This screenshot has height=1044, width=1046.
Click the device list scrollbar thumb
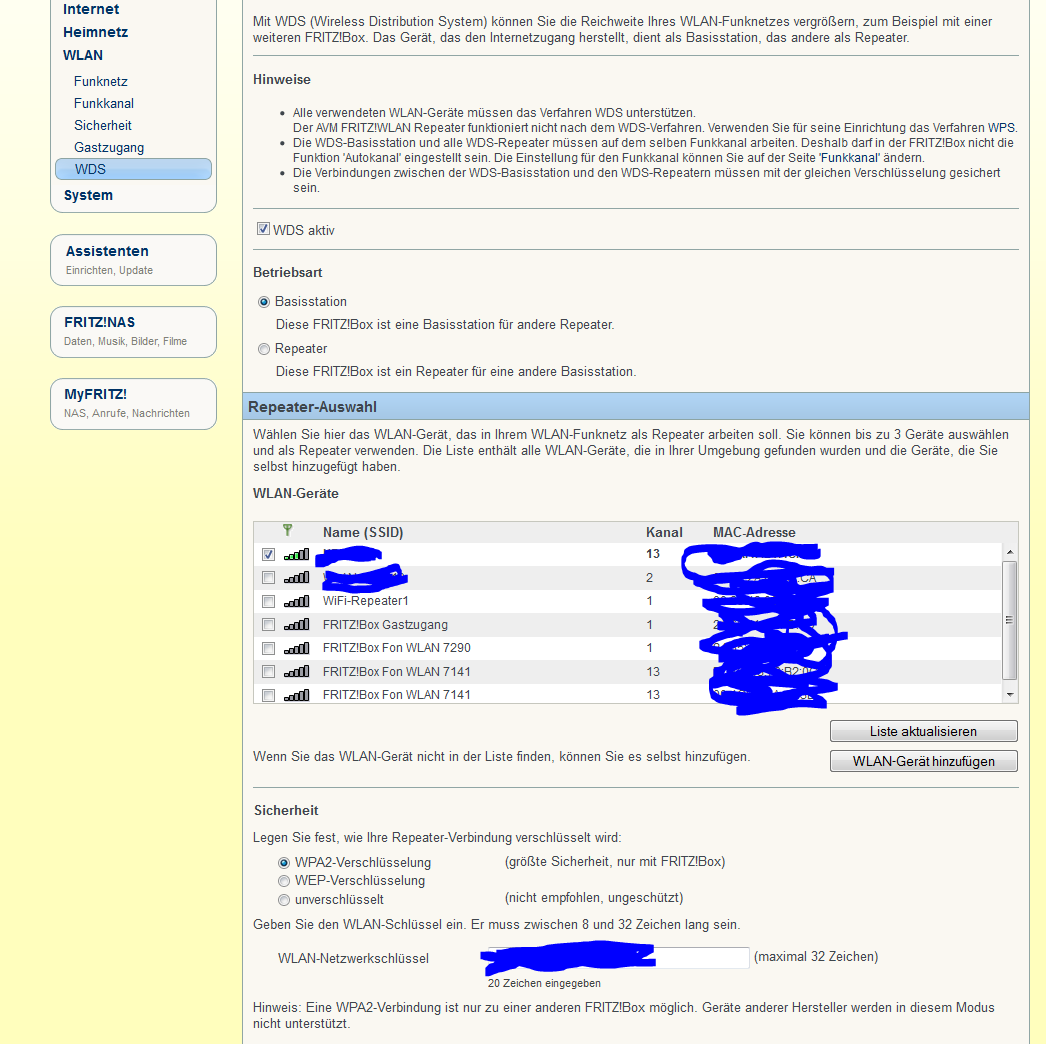pyautogui.click(x=1010, y=620)
